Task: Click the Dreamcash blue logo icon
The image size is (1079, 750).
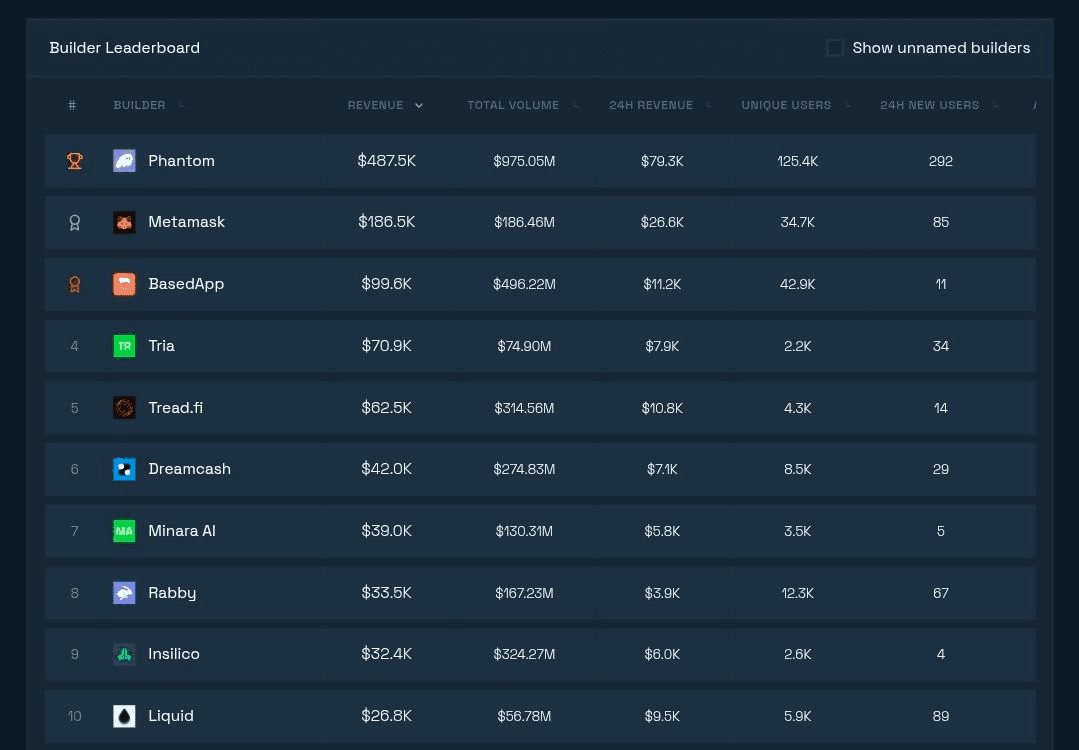Action: pyautogui.click(x=124, y=469)
